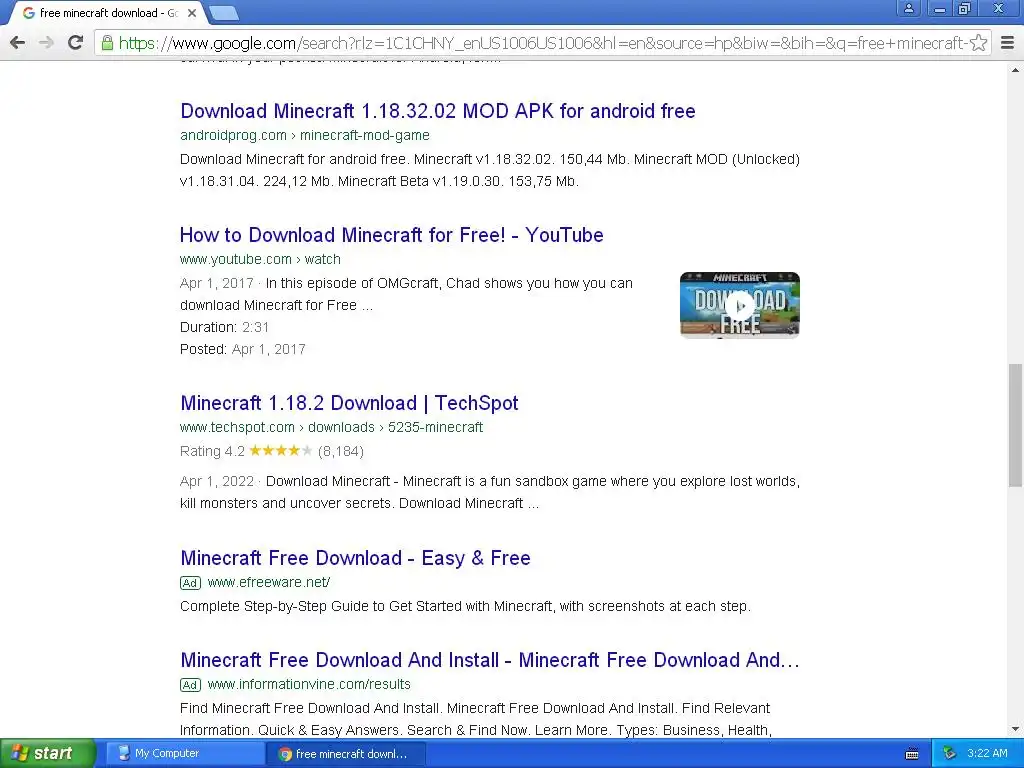Open 'Minecraft 1.18.2 Download | TechSpot' result
Viewport: 1024px width, 768px height.
pyautogui.click(x=349, y=403)
